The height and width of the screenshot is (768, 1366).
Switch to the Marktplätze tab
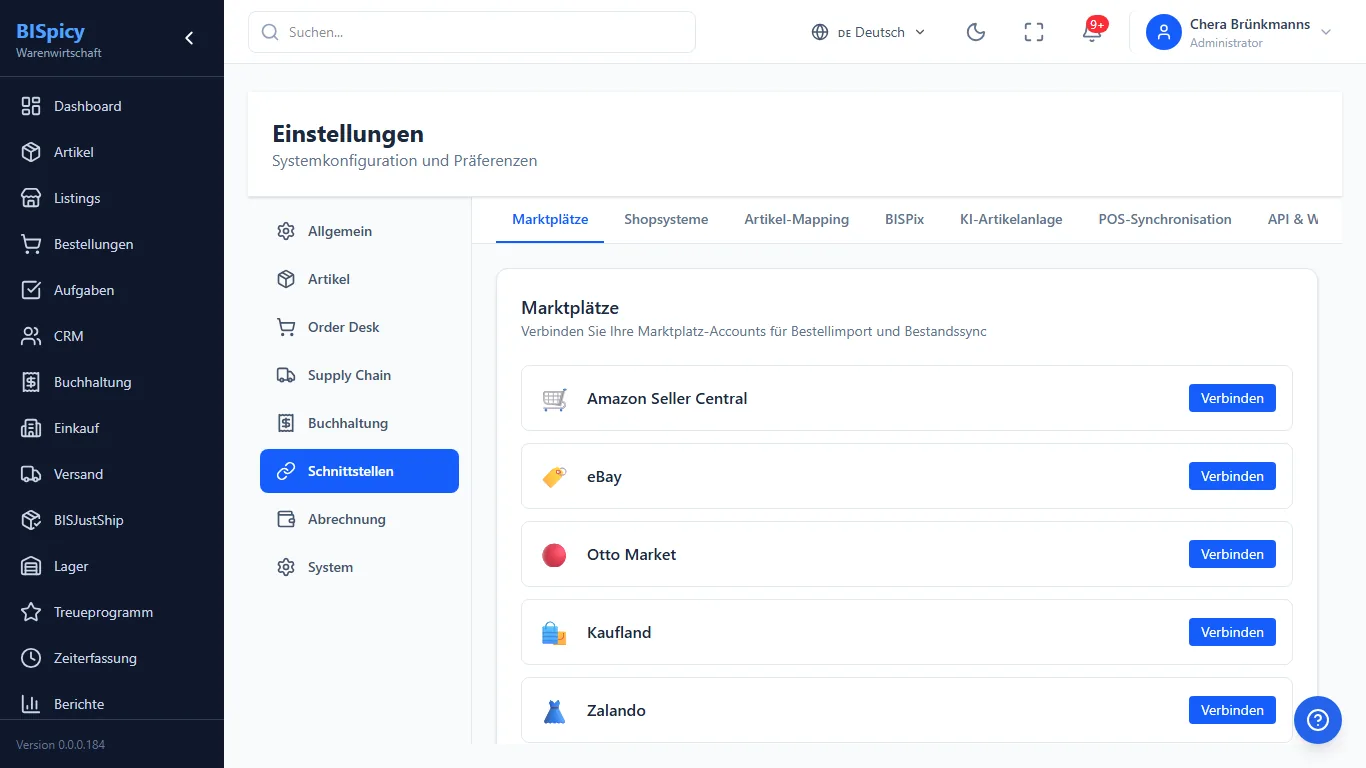pyautogui.click(x=550, y=219)
